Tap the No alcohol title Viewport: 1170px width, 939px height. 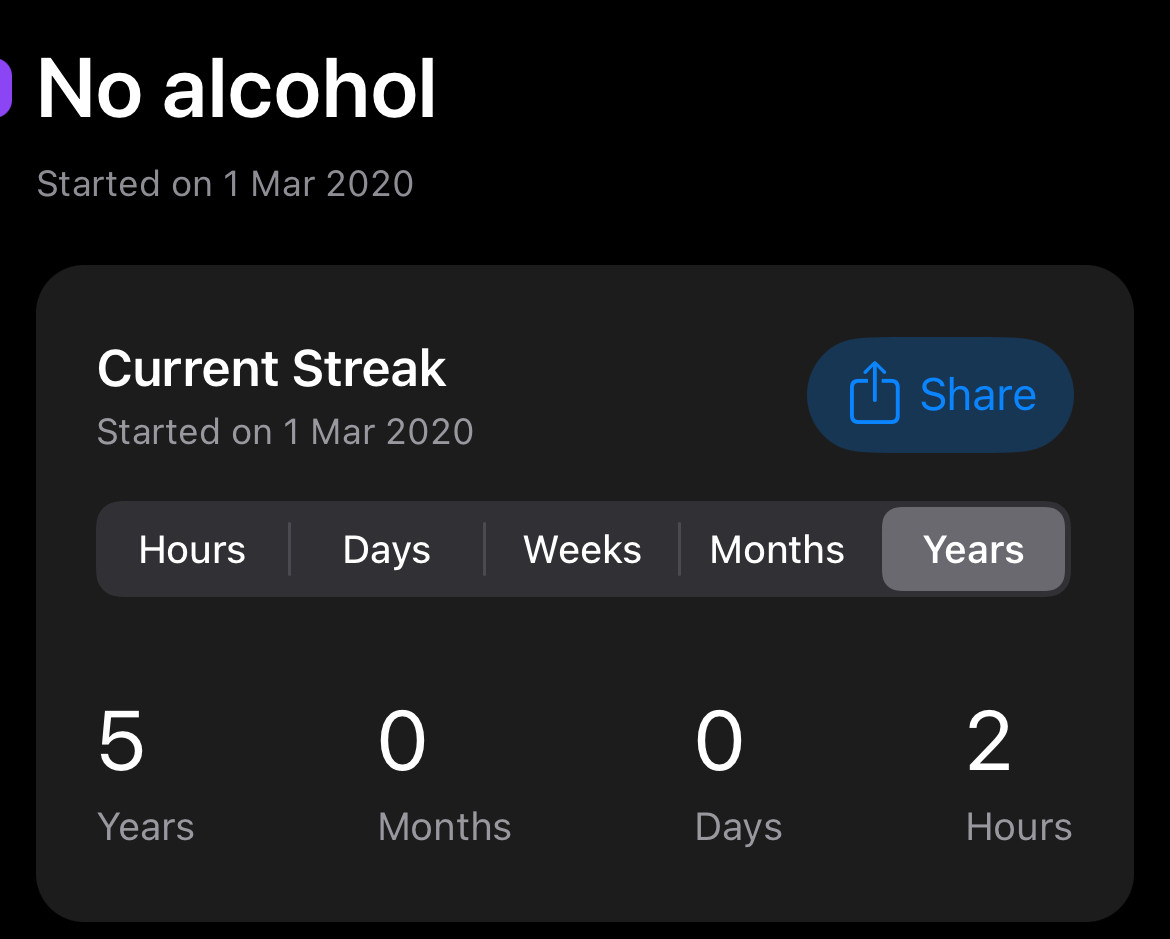237,89
